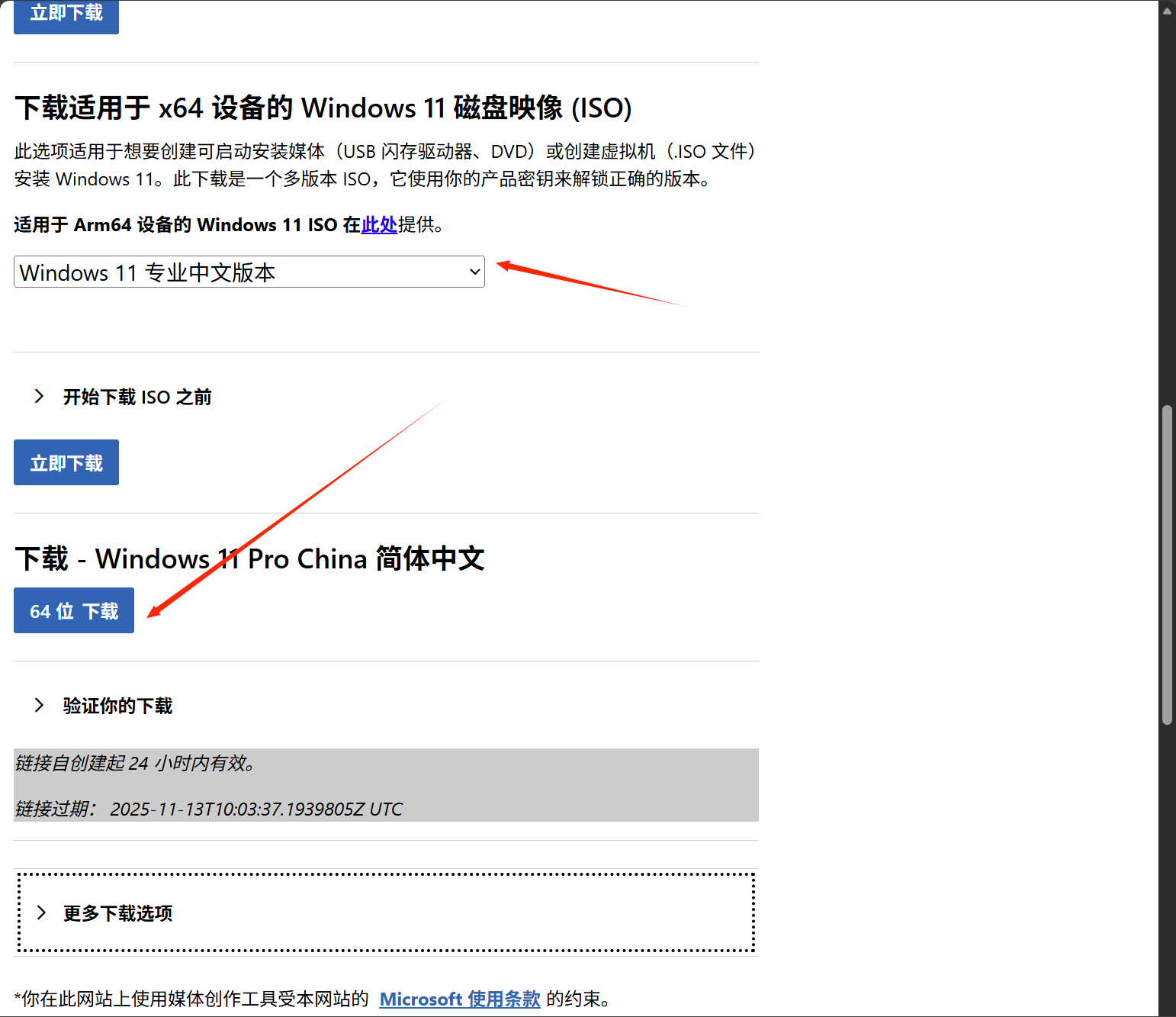Expand the 开始下载 ISO 之前 section label

(137, 397)
